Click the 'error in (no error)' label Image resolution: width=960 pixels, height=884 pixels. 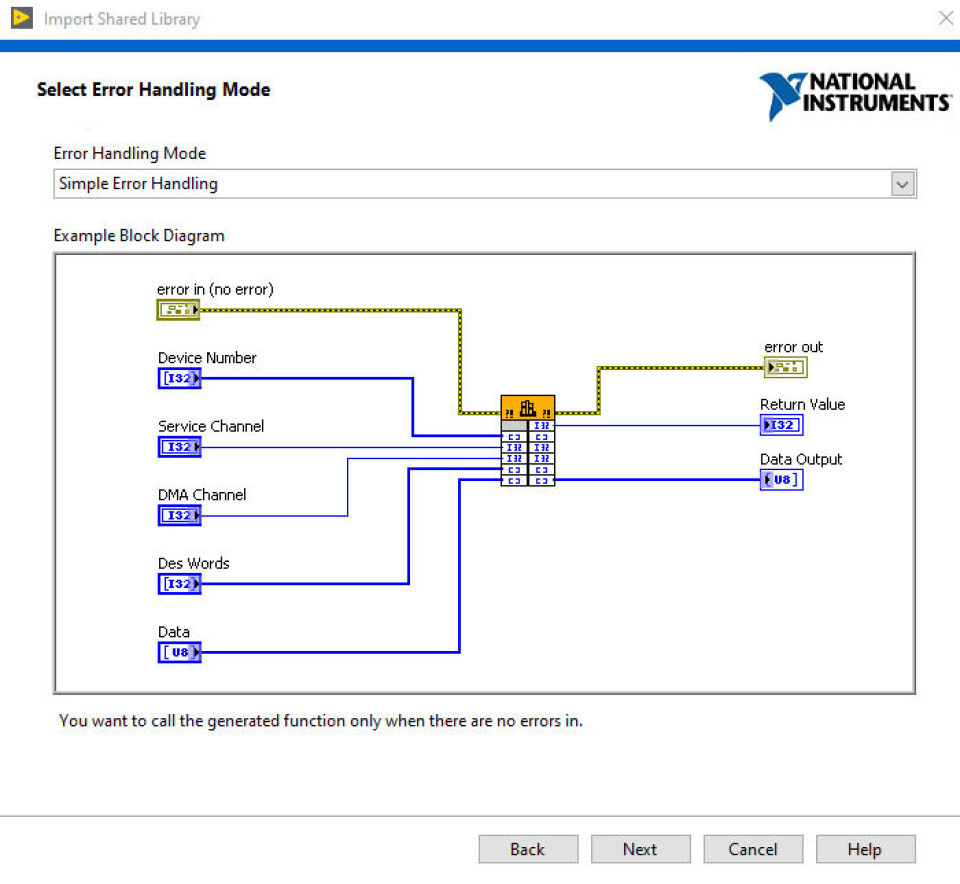coord(215,289)
